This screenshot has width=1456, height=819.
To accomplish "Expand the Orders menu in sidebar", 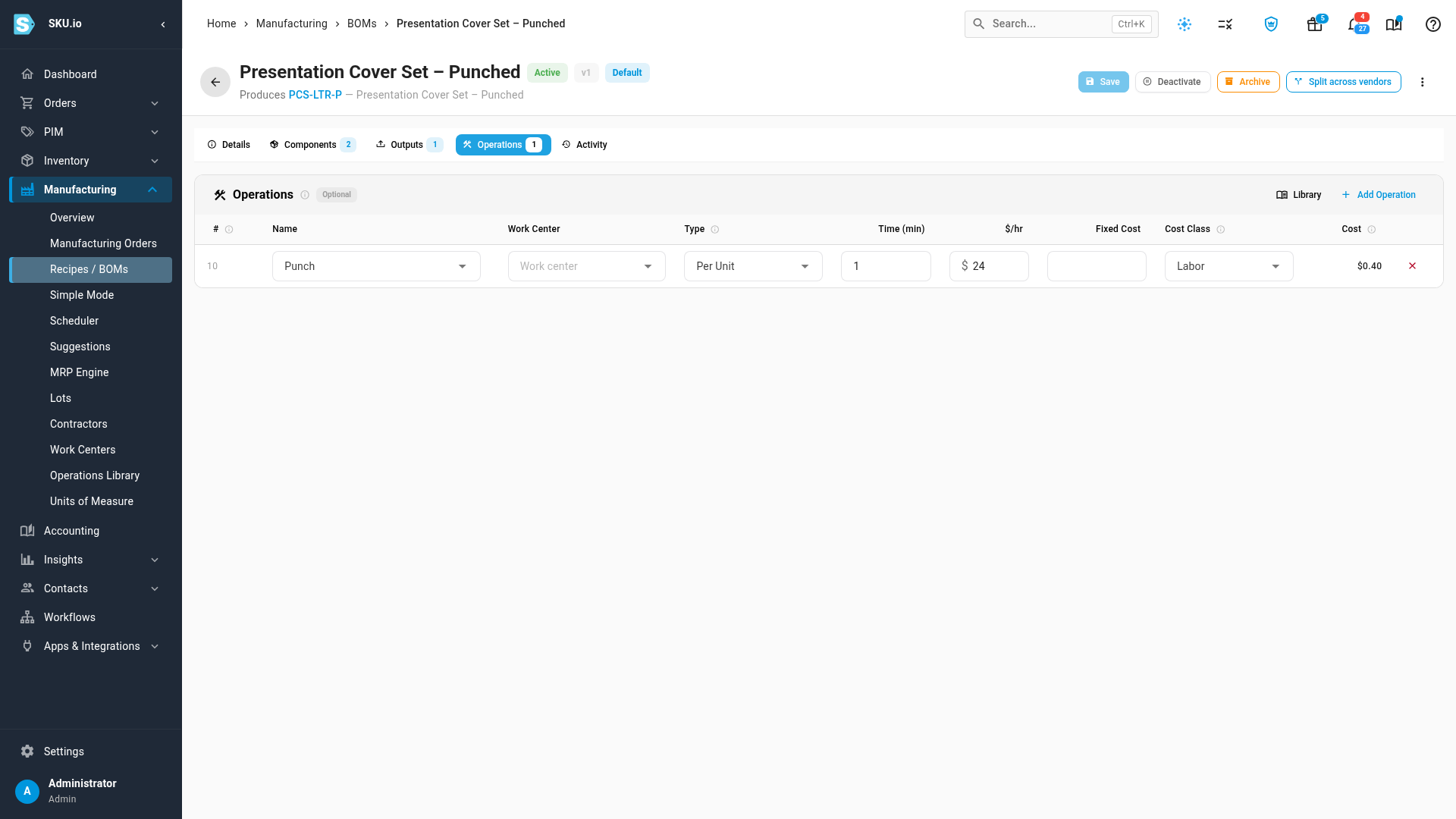I will pos(91,103).
